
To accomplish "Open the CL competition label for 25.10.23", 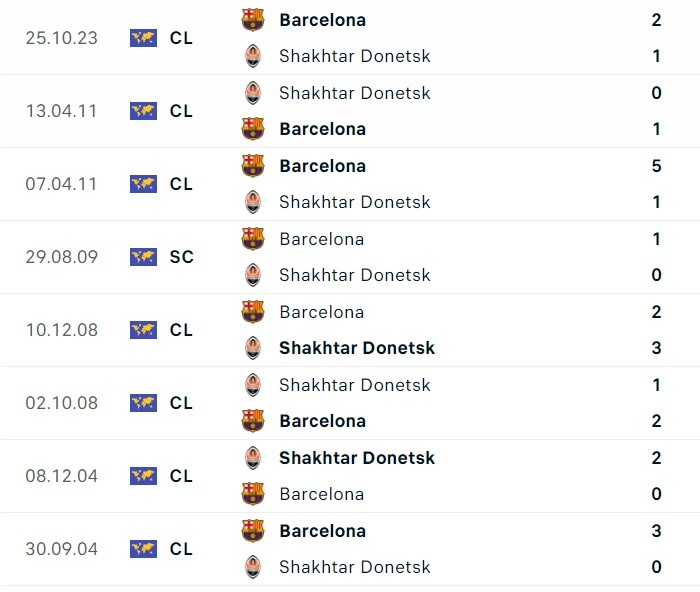I will click(x=181, y=38).
